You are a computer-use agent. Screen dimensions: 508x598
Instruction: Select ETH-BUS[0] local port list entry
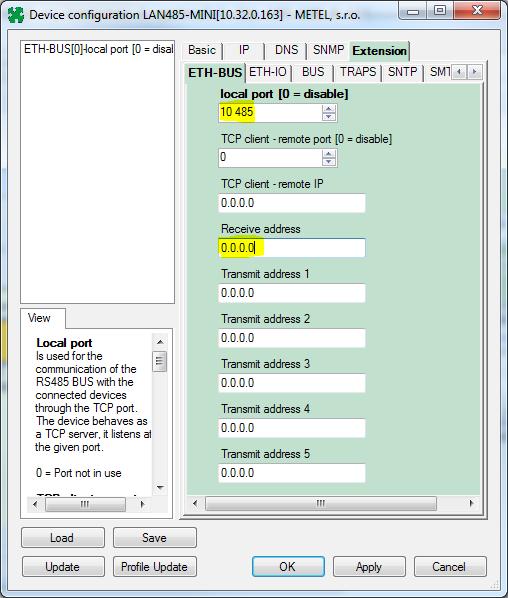[x=98, y=50]
